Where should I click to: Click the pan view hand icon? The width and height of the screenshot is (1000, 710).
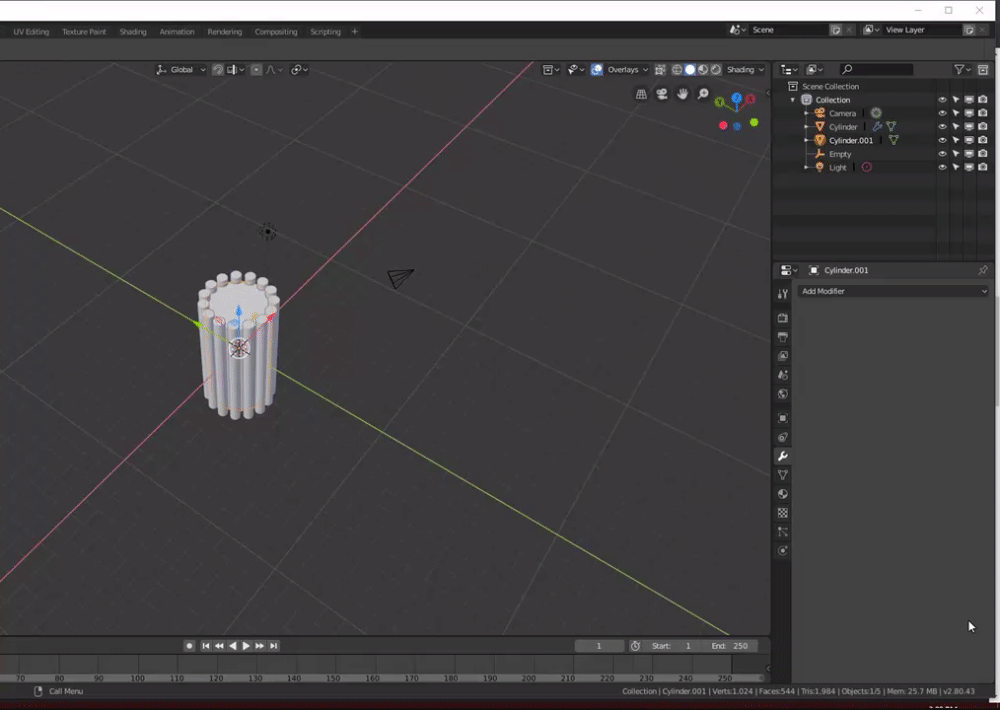[683, 94]
